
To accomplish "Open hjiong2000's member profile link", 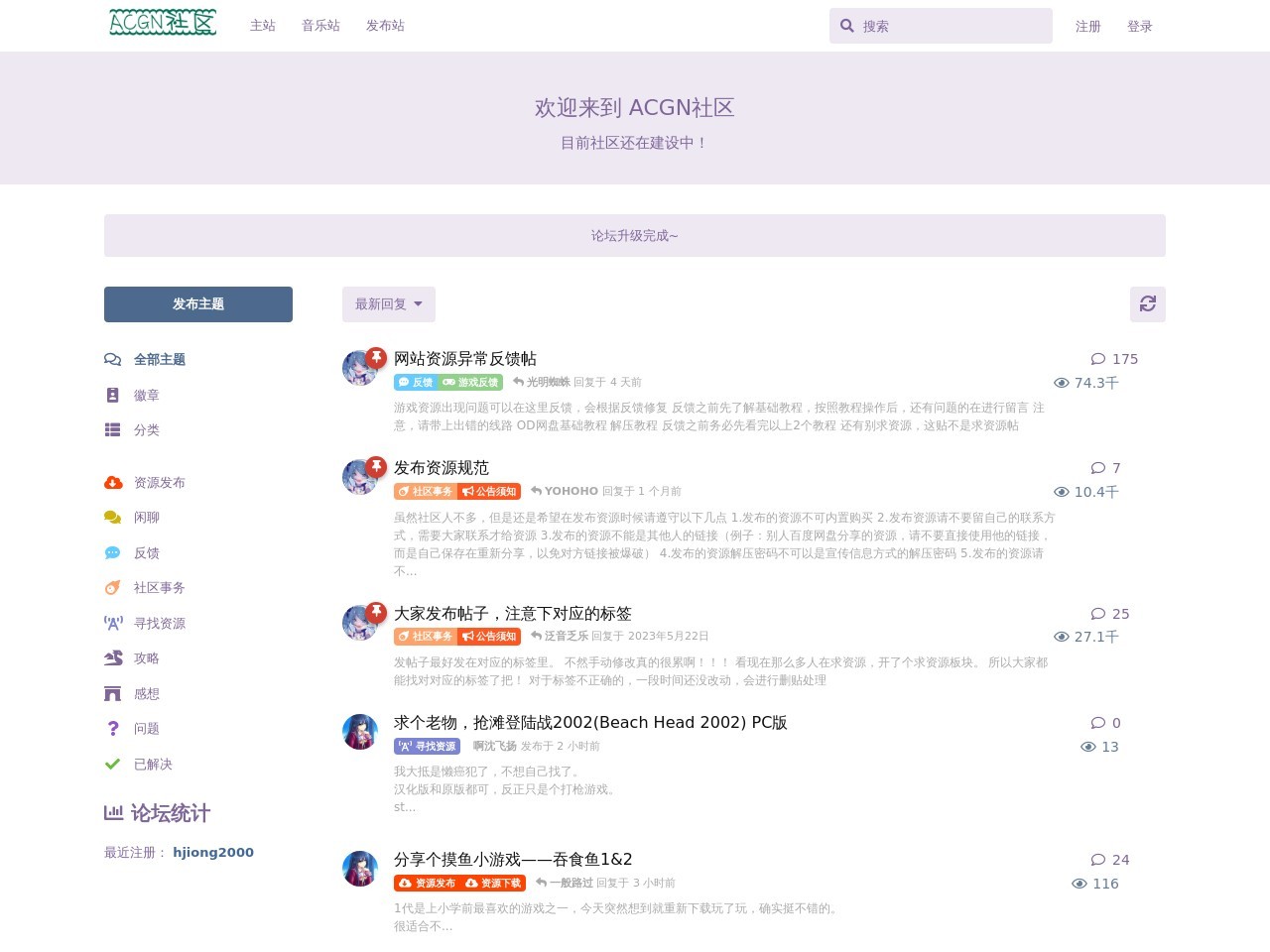I will [213, 852].
